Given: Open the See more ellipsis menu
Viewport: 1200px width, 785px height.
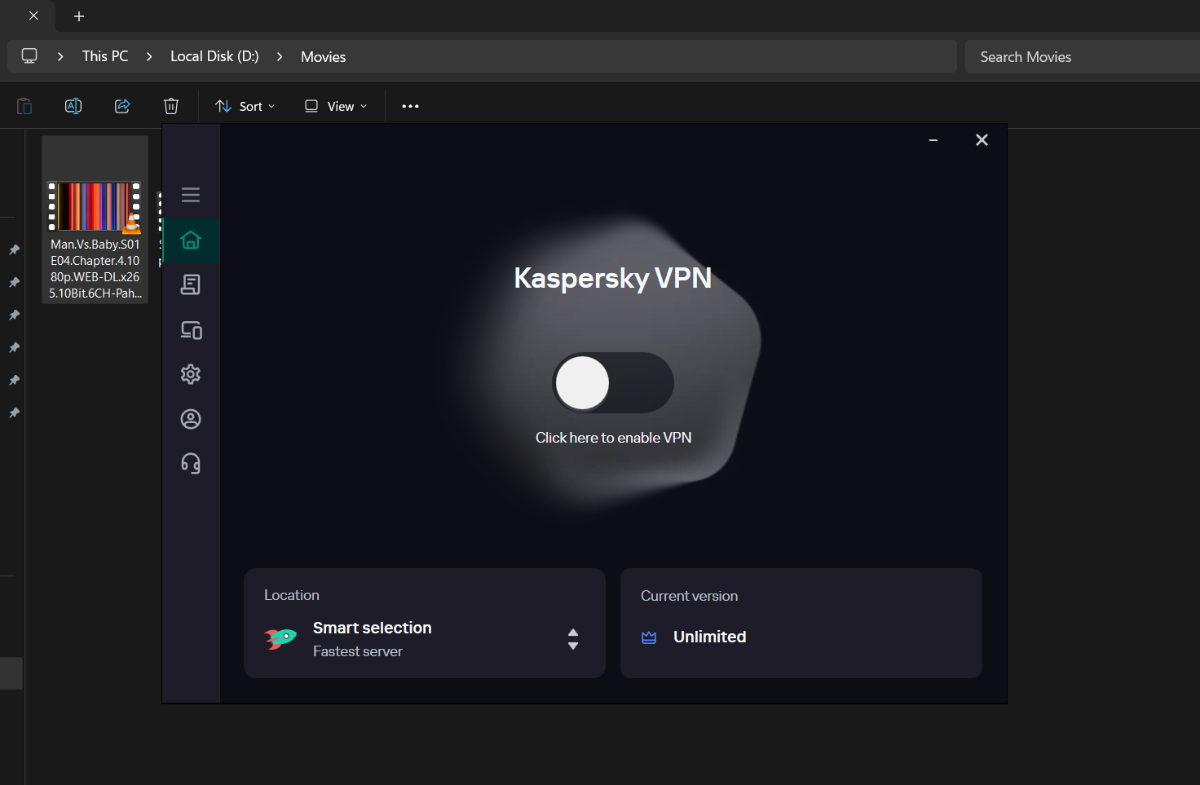Looking at the screenshot, I should click(x=410, y=106).
